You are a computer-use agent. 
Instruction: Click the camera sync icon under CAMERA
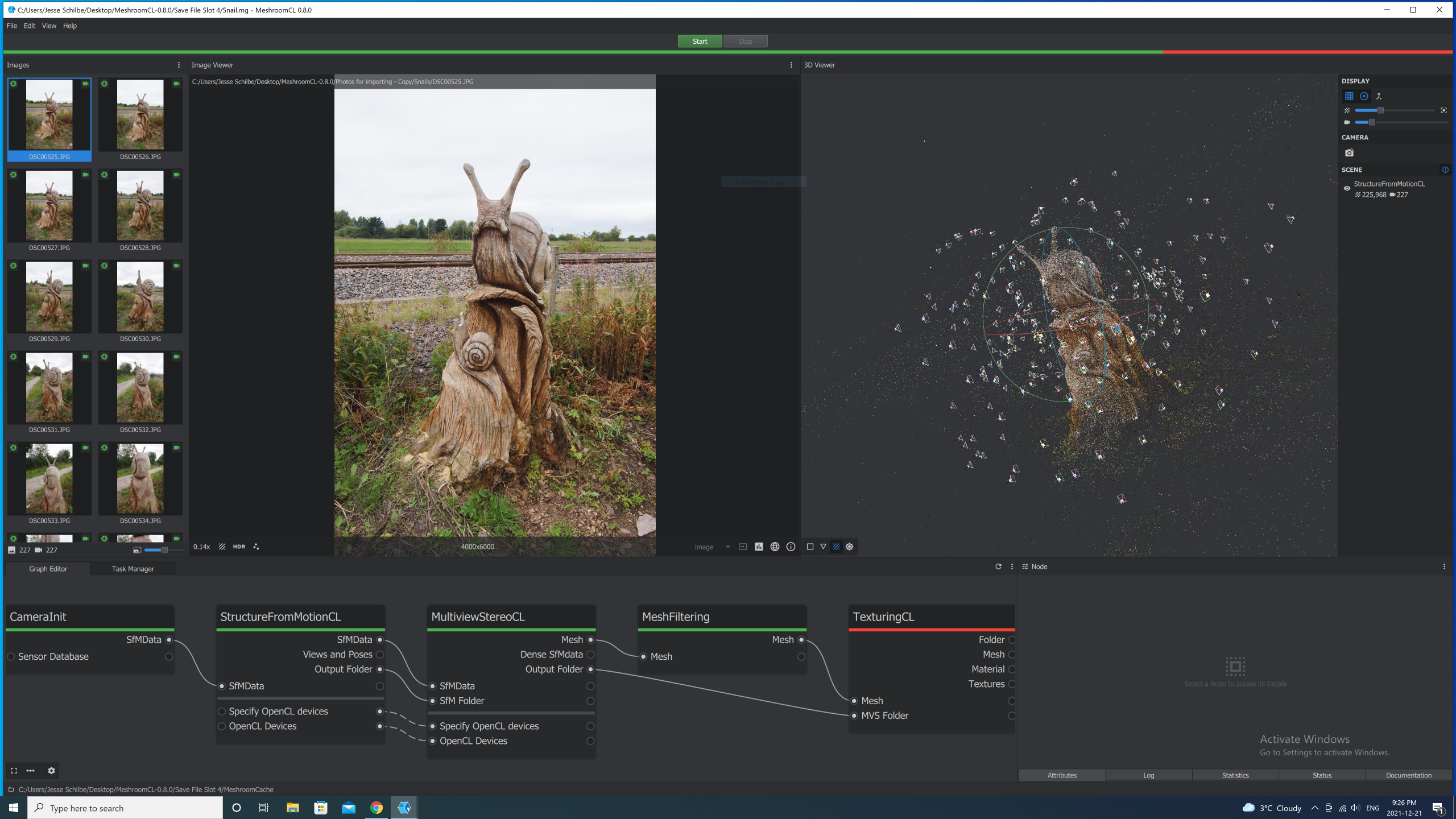pos(1349,152)
